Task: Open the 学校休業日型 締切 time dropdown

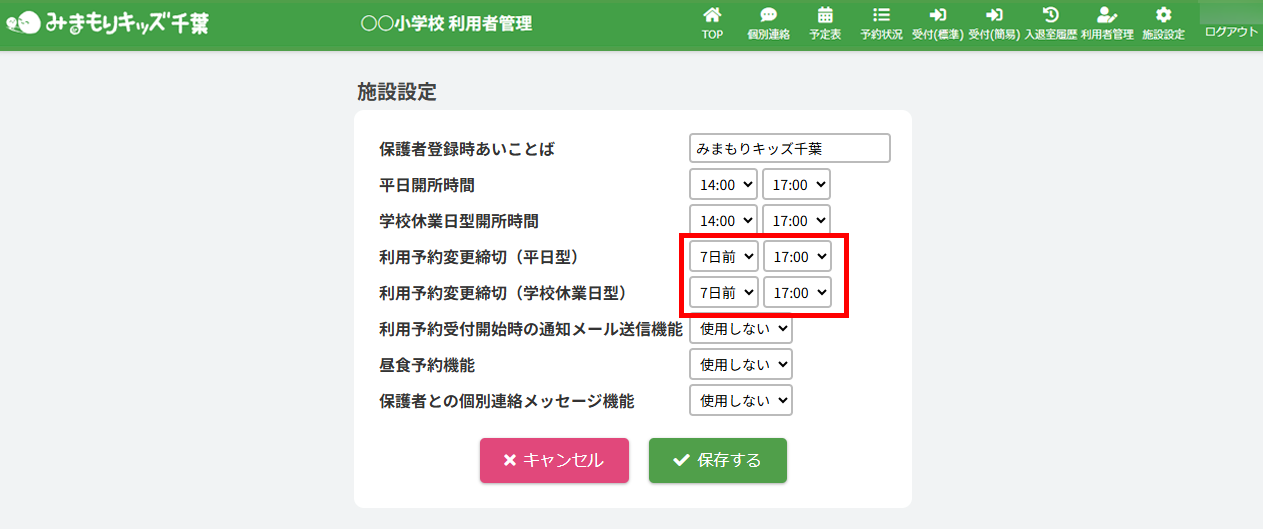Action: point(796,292)
